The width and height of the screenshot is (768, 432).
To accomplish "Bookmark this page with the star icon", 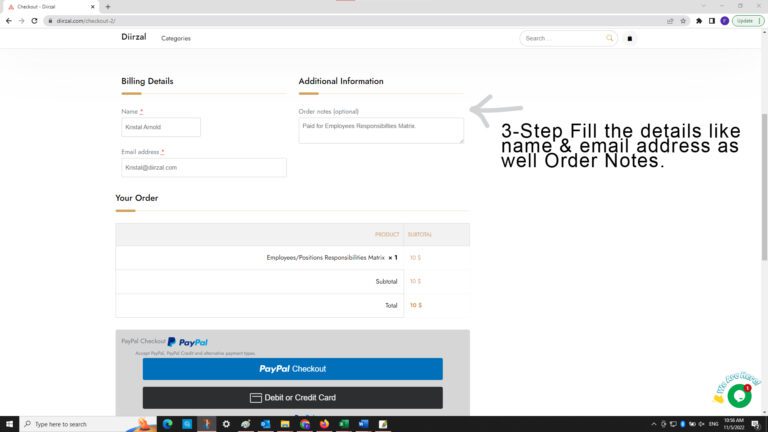I will [683, 21].
